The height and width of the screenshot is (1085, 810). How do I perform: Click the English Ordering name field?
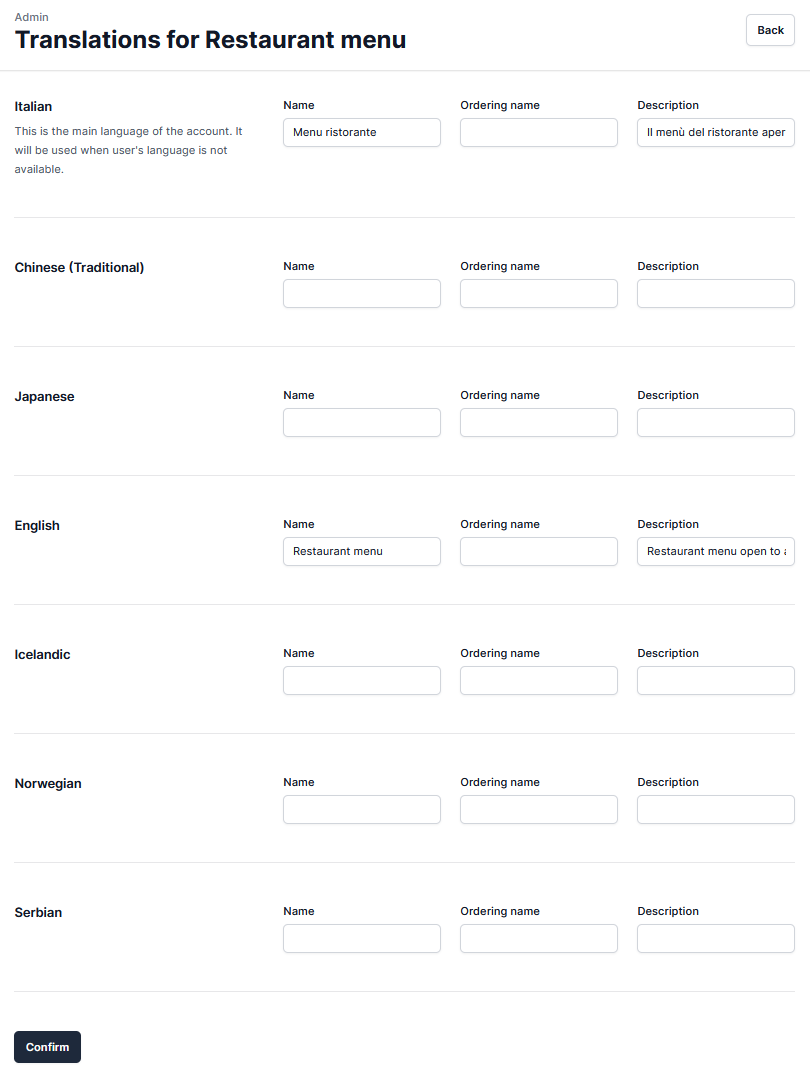(x=539, y=552)
